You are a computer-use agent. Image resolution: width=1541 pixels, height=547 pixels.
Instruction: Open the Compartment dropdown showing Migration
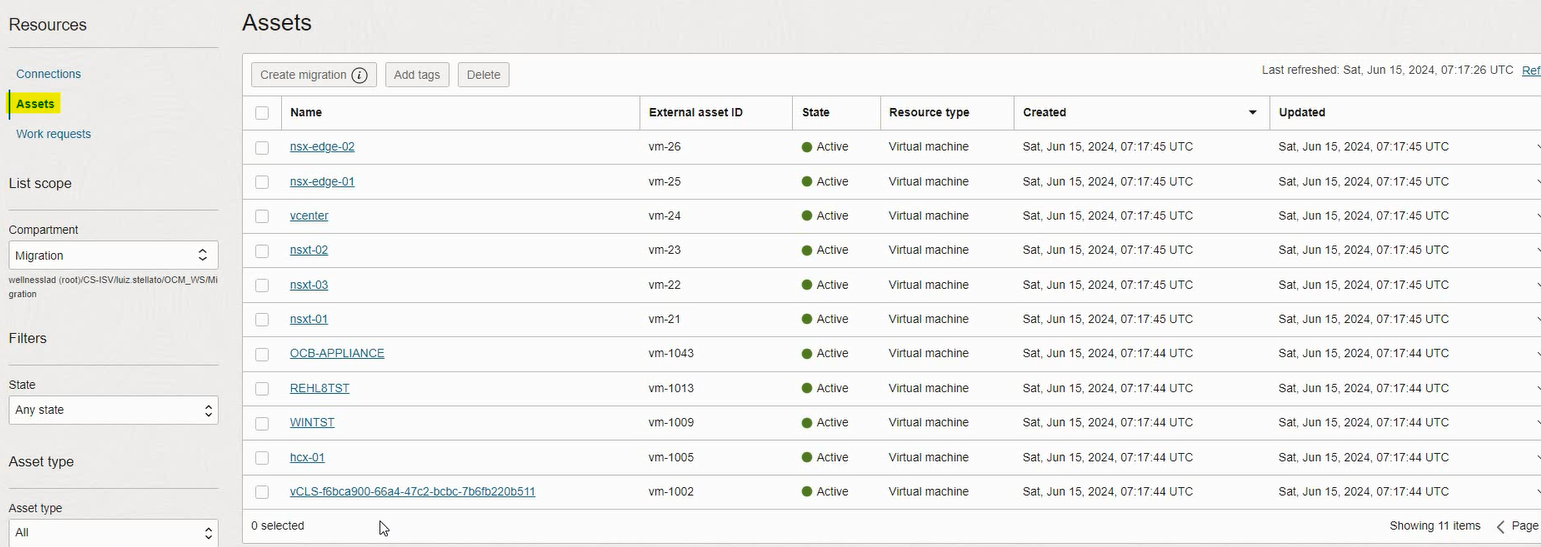pos(113,255)
